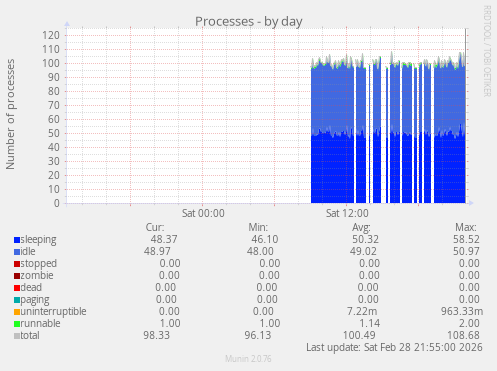Click sleeping average value 50.32
The image size is (497, 371).
tap(365, 239)
